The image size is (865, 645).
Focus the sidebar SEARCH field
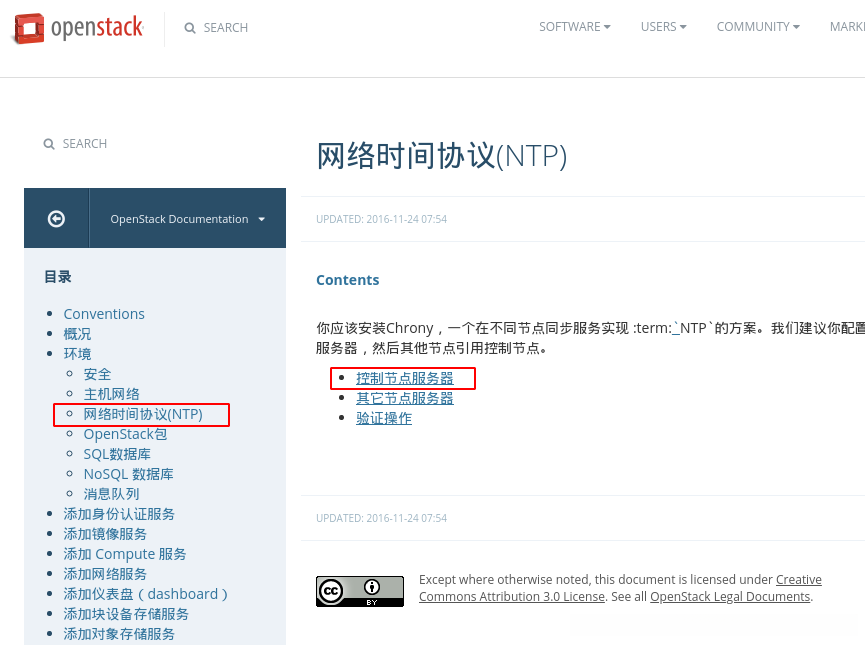coord(84,144)
